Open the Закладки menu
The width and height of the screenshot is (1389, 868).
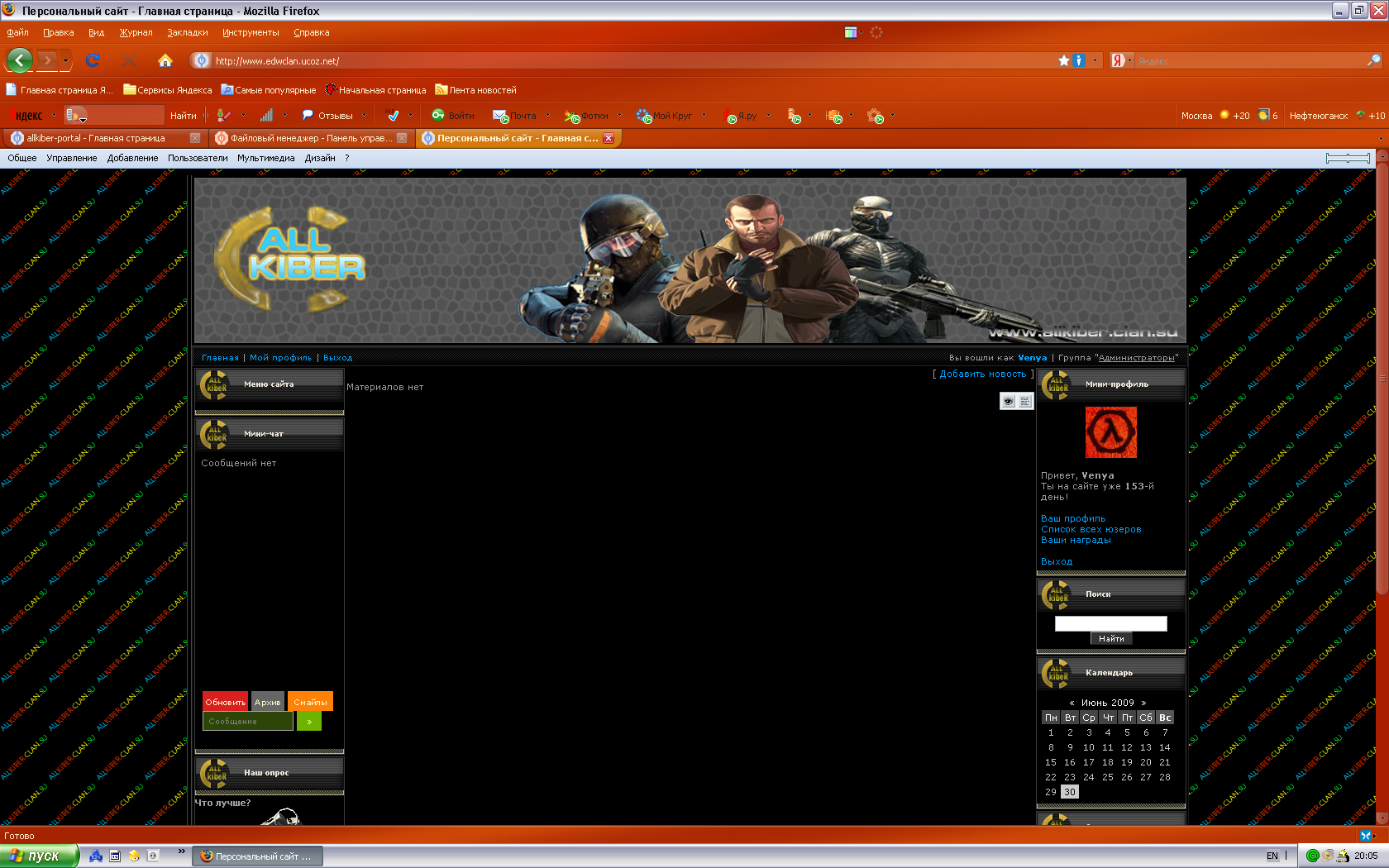coord(188,32)
